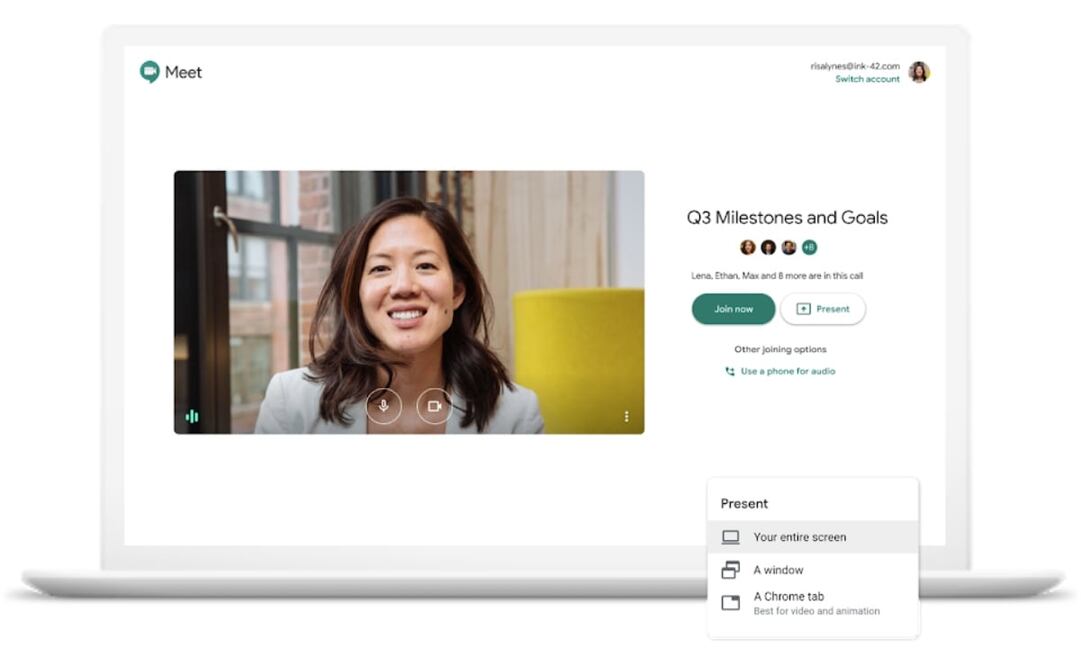This screenshot has width=1081, height=666.
Task: Expand the +8 participant overflow chip
Action: pyautogui.click(x=809, y=247)
